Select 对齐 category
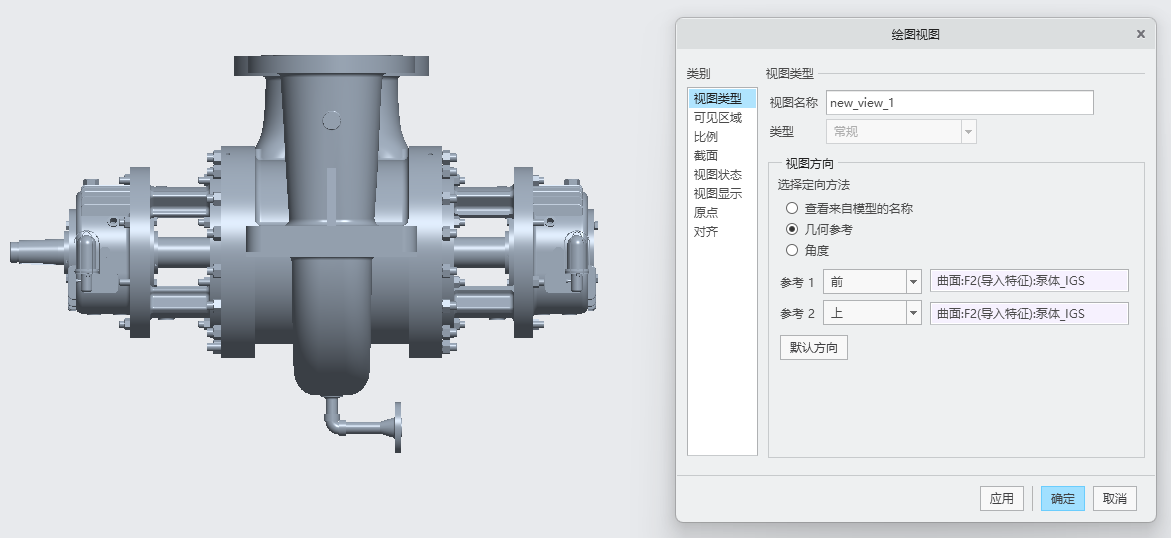 pyautogui.click(x=705, y=231)
